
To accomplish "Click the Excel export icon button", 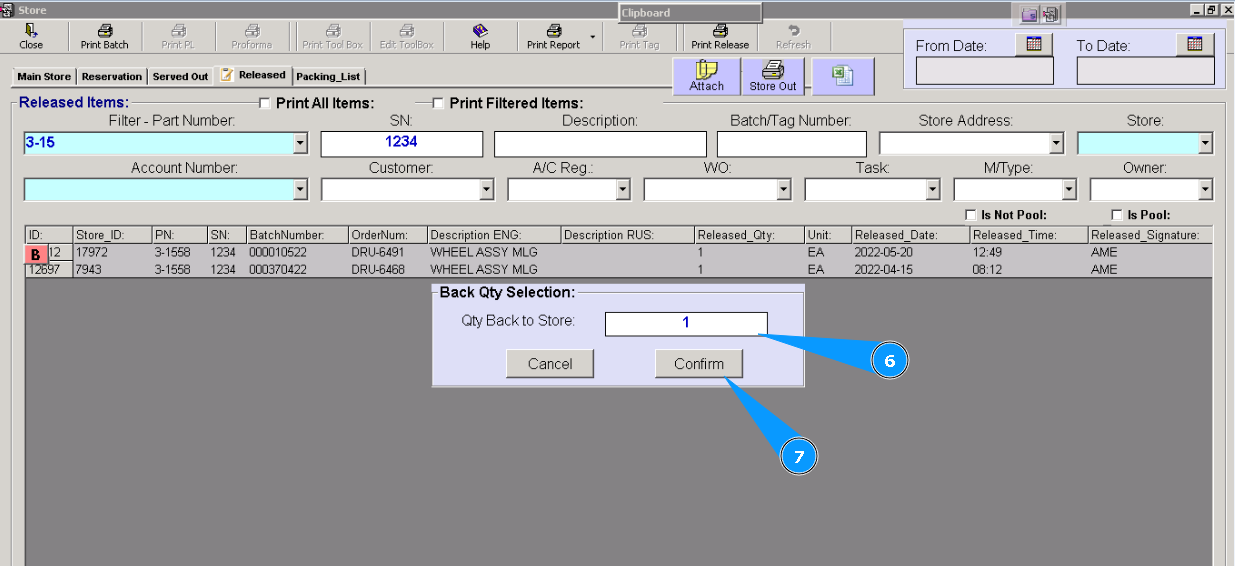I will (x=843, y=76).
